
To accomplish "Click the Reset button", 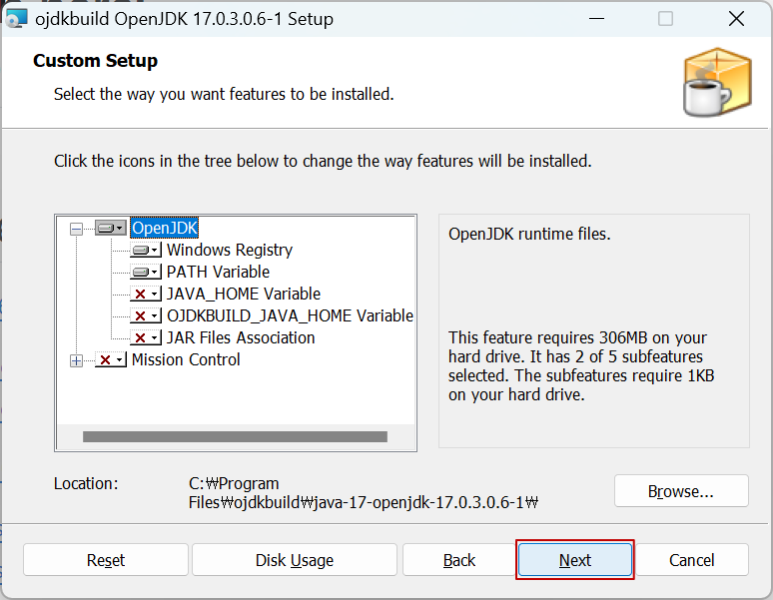I will (x=105, y=560).
